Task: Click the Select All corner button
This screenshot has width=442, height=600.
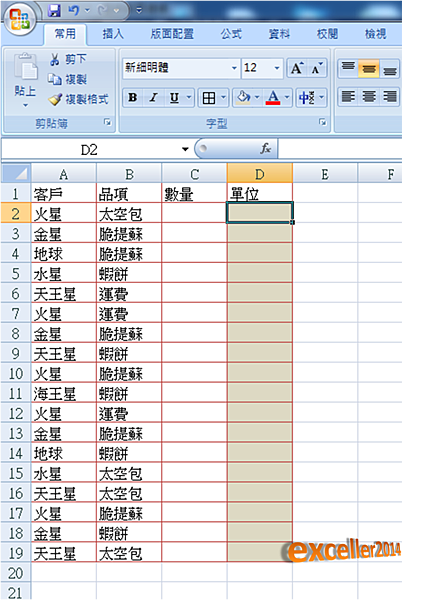Action: 16,174
